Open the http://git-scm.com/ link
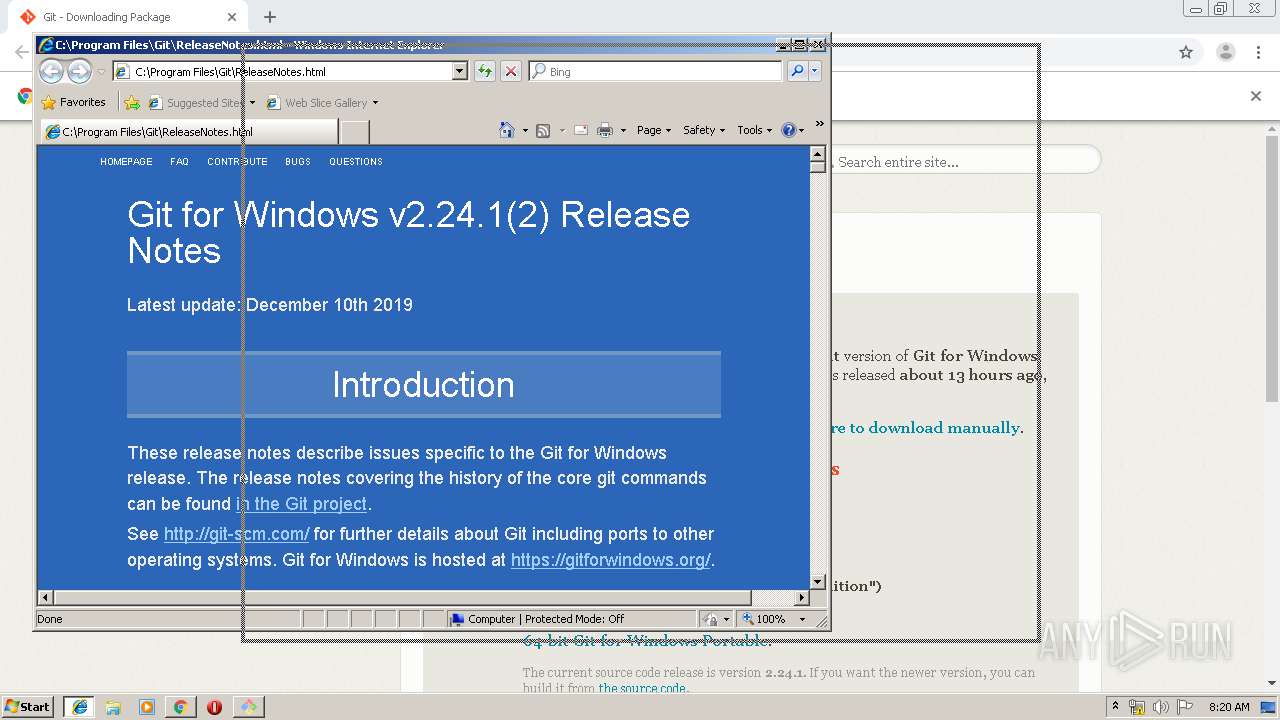The width and height of the screenshot is (1280, 720). click(236, 534)
